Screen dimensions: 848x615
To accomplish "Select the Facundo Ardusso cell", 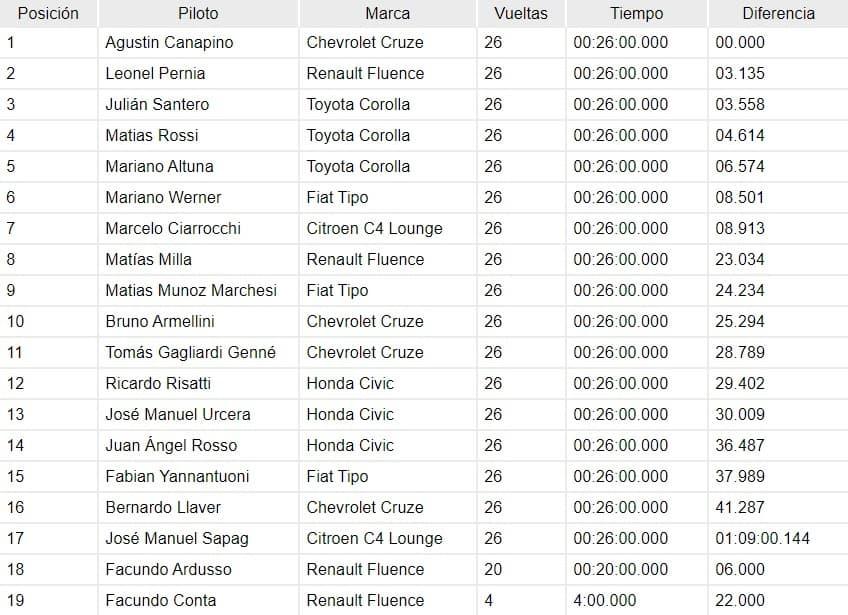I will point(168,569).
